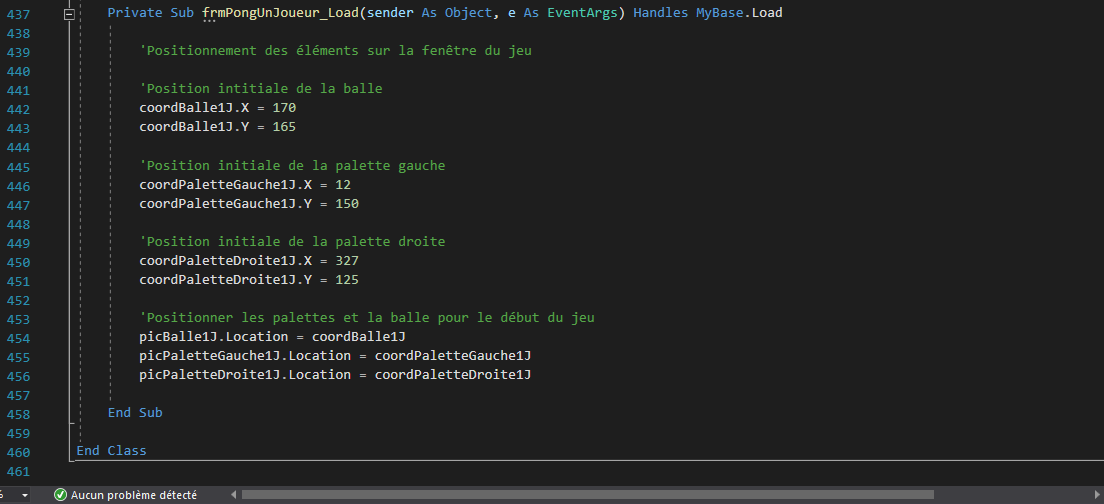Click the 'Aucun problème détecté' status text
This screenshot has width=1104, height=504.
tap(134, 495)
